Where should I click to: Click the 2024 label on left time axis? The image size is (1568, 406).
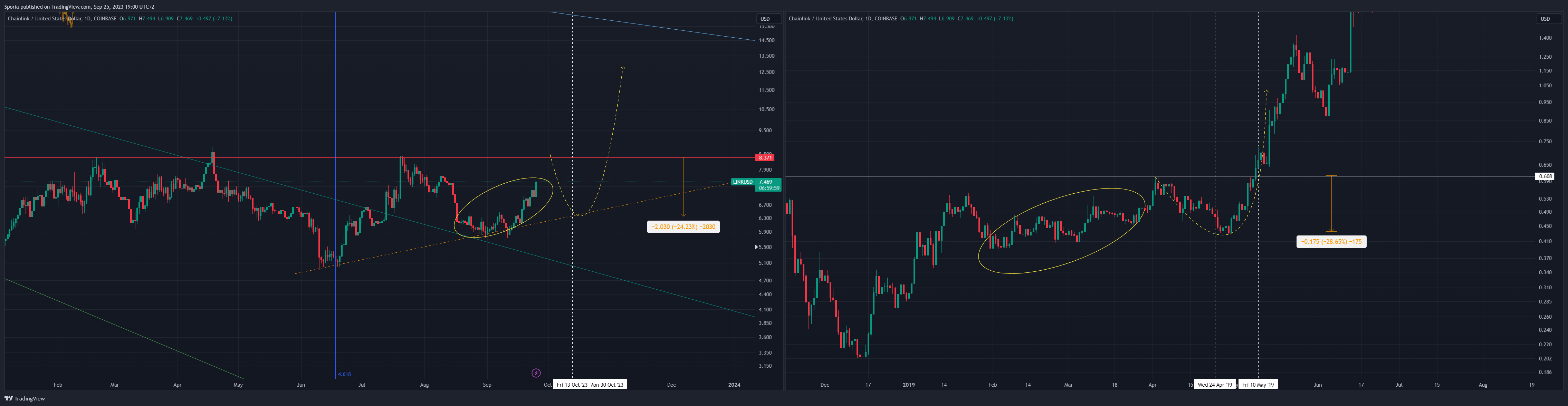tap(734, 385)
